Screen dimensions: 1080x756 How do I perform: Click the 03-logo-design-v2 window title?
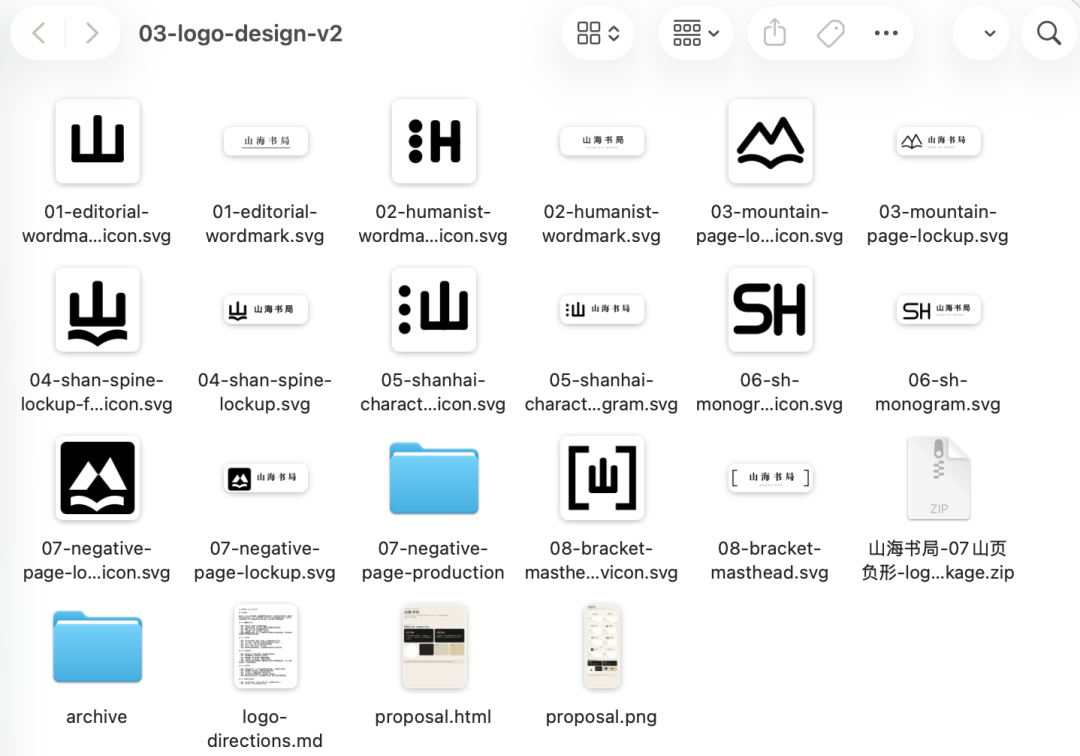click(240, 33)
